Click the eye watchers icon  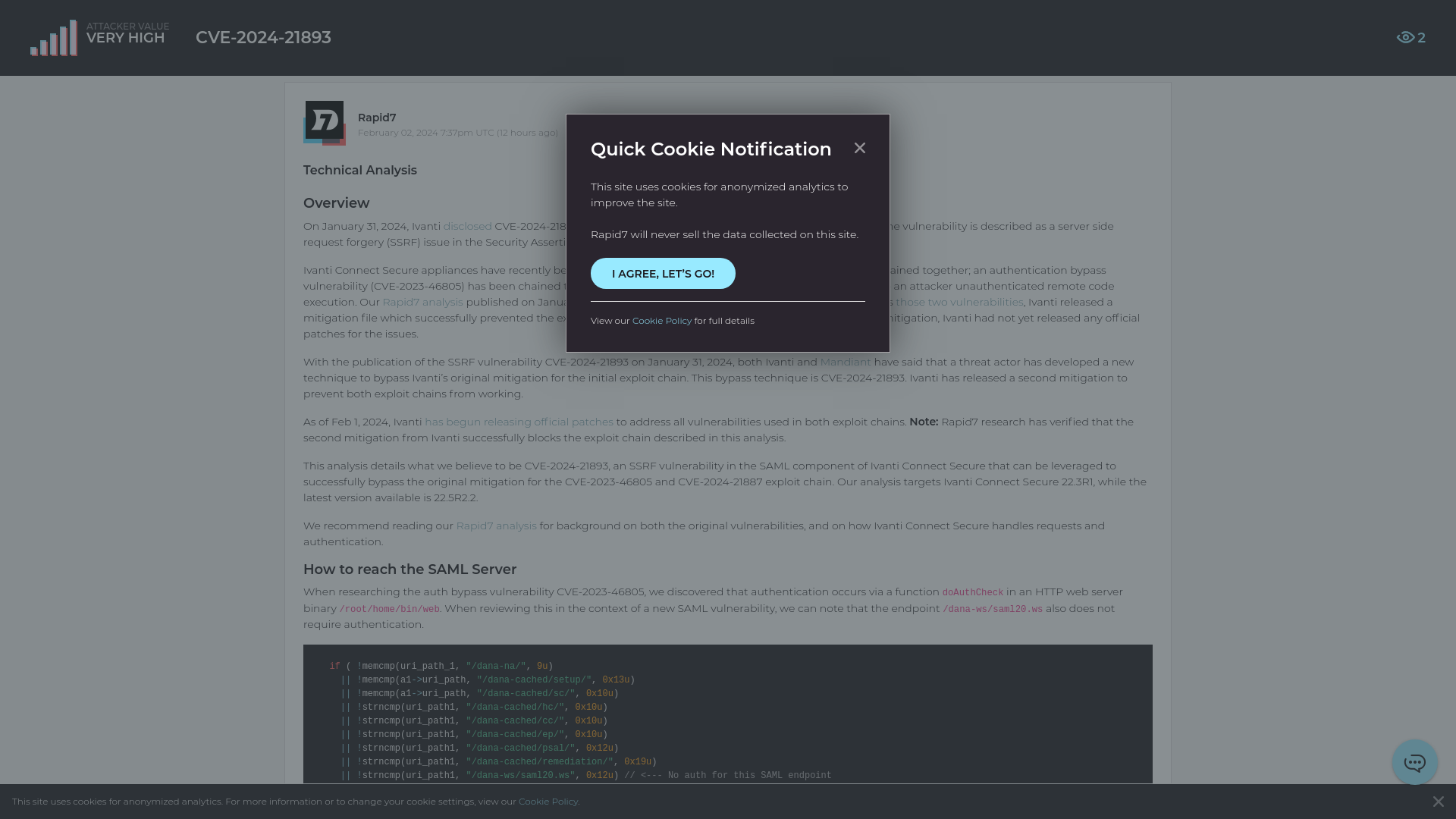point(1405,37)
